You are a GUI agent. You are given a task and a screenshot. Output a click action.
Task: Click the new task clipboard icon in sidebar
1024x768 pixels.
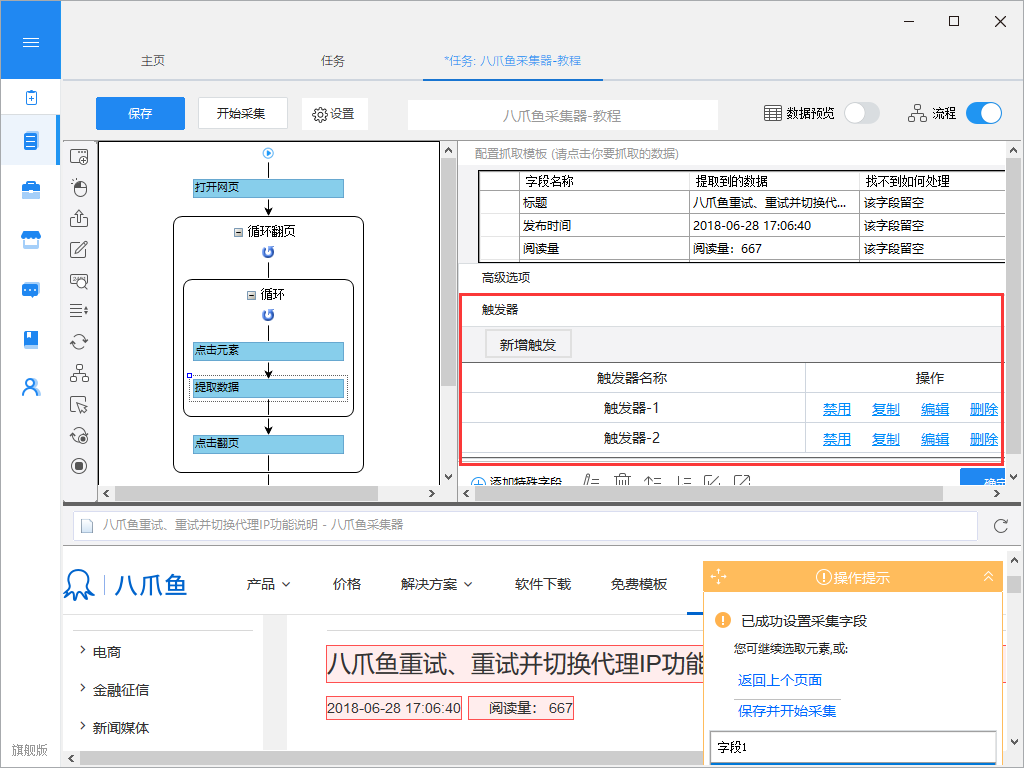pos(31,97)
